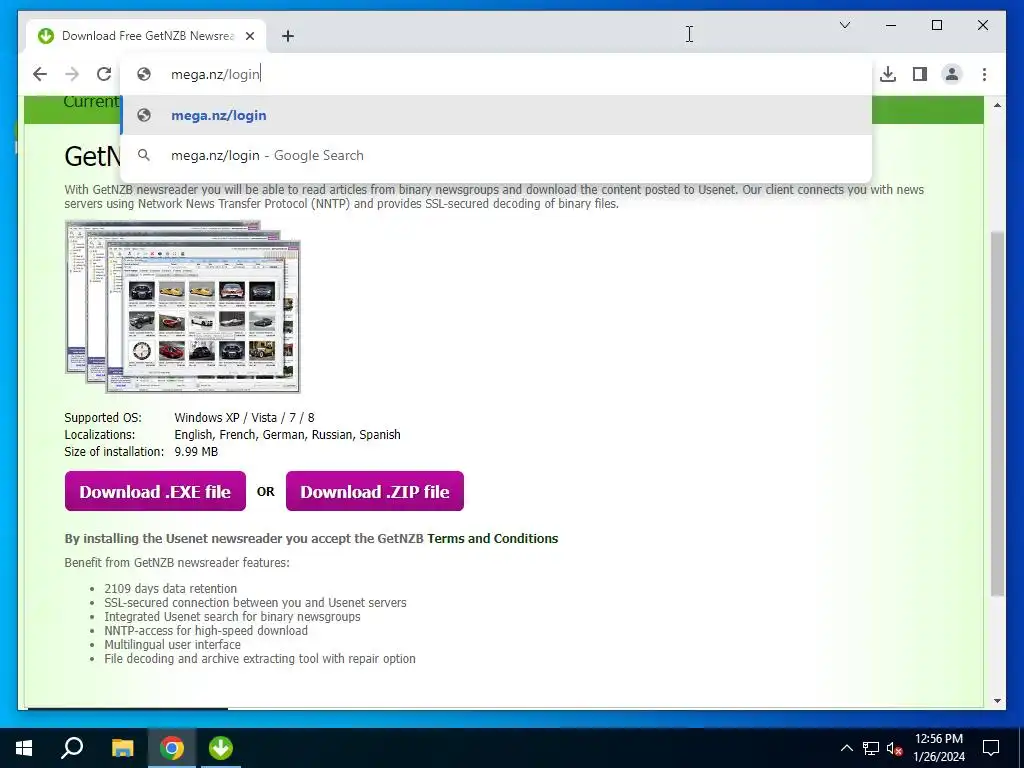Click the green download arrow taskbar icon
Viewport: 1024px width, 768px height.
221,748
